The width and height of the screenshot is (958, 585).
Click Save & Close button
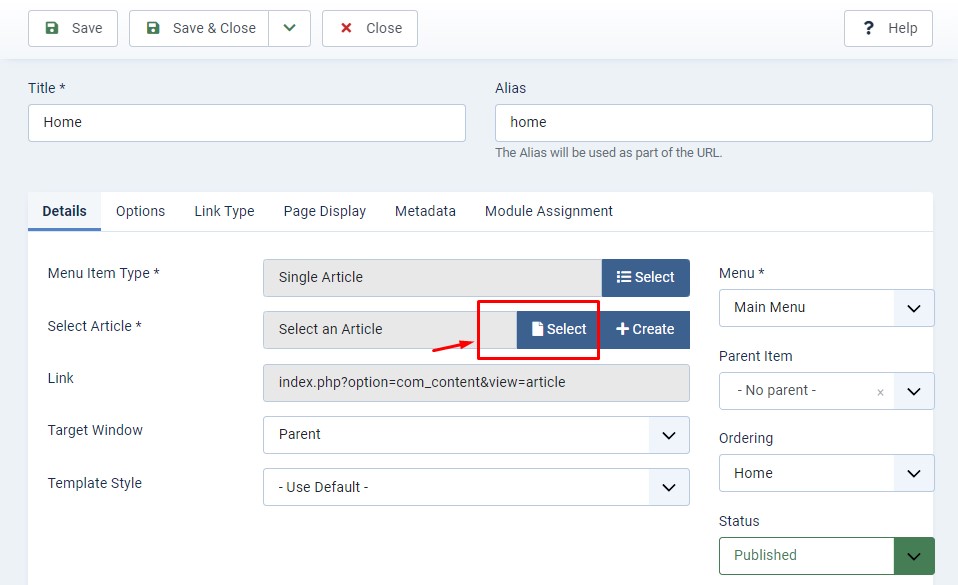point(200,28)
